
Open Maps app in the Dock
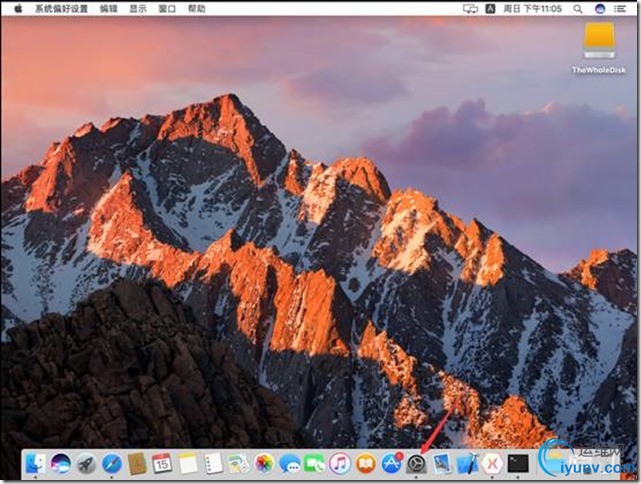[x=239, y=464]
